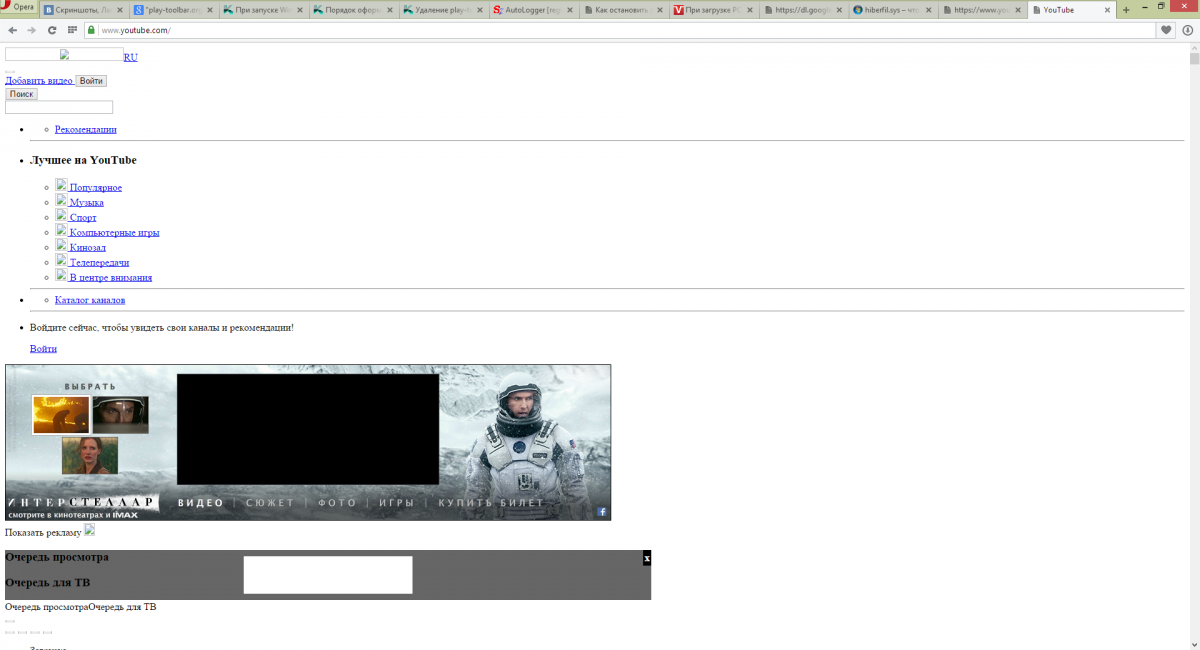1200x650 pixels.
Task: Open the 'Добавить видео' link
Action: [x=39, y=80]
